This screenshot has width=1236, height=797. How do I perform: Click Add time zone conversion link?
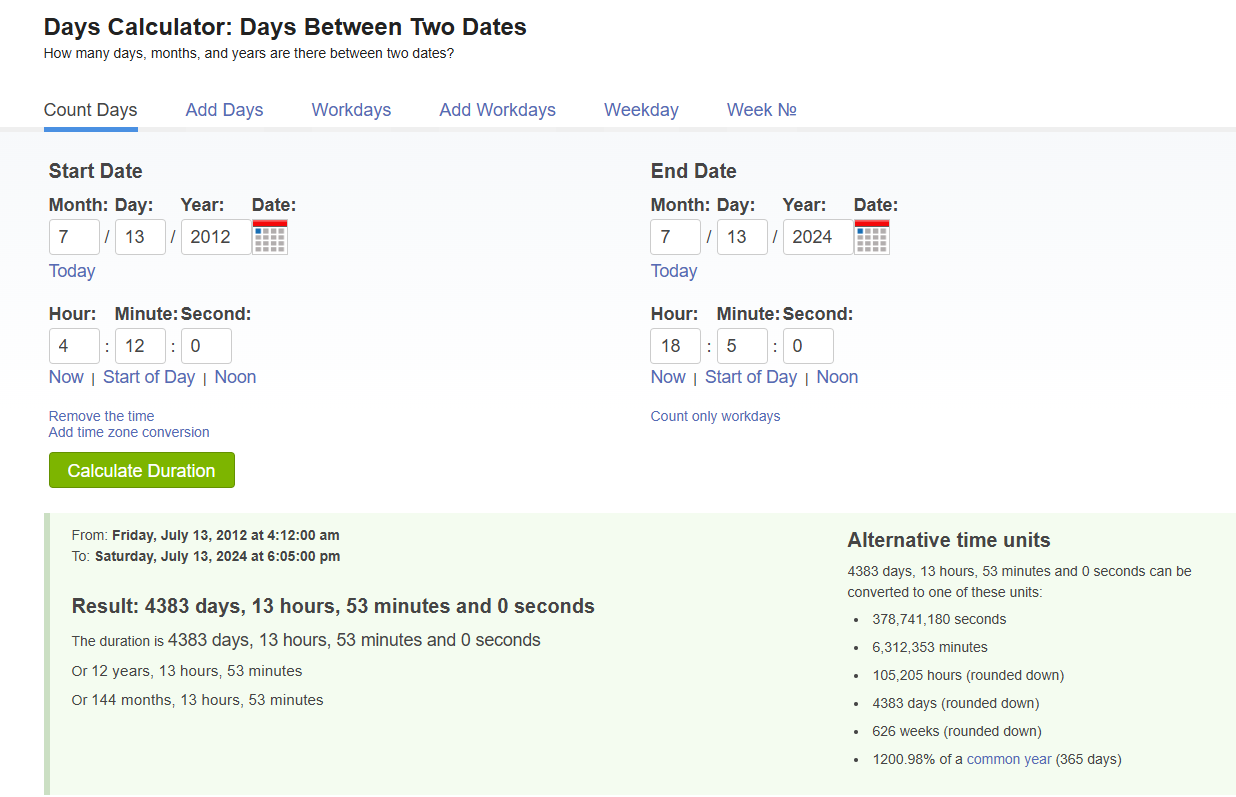tap(129, 432)
